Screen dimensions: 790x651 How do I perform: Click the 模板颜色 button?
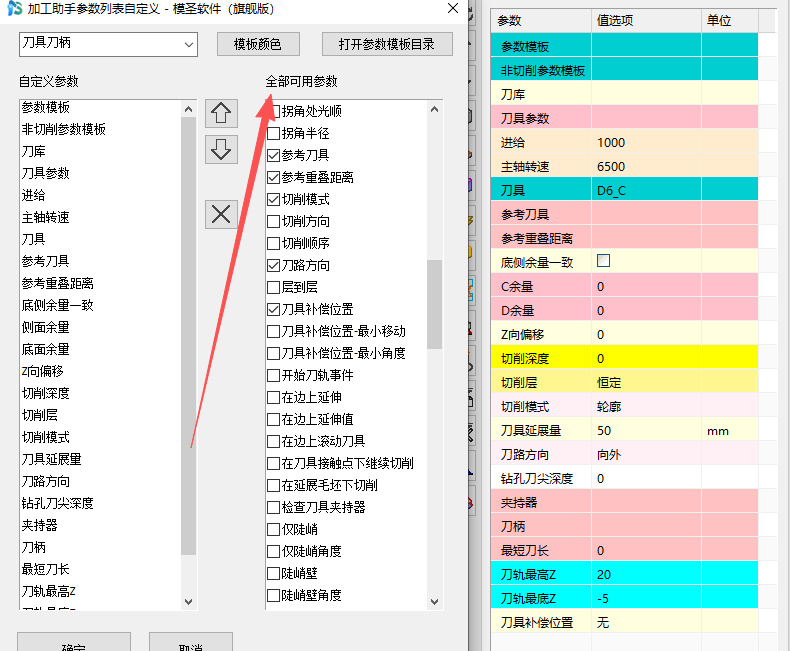(258, 44)
